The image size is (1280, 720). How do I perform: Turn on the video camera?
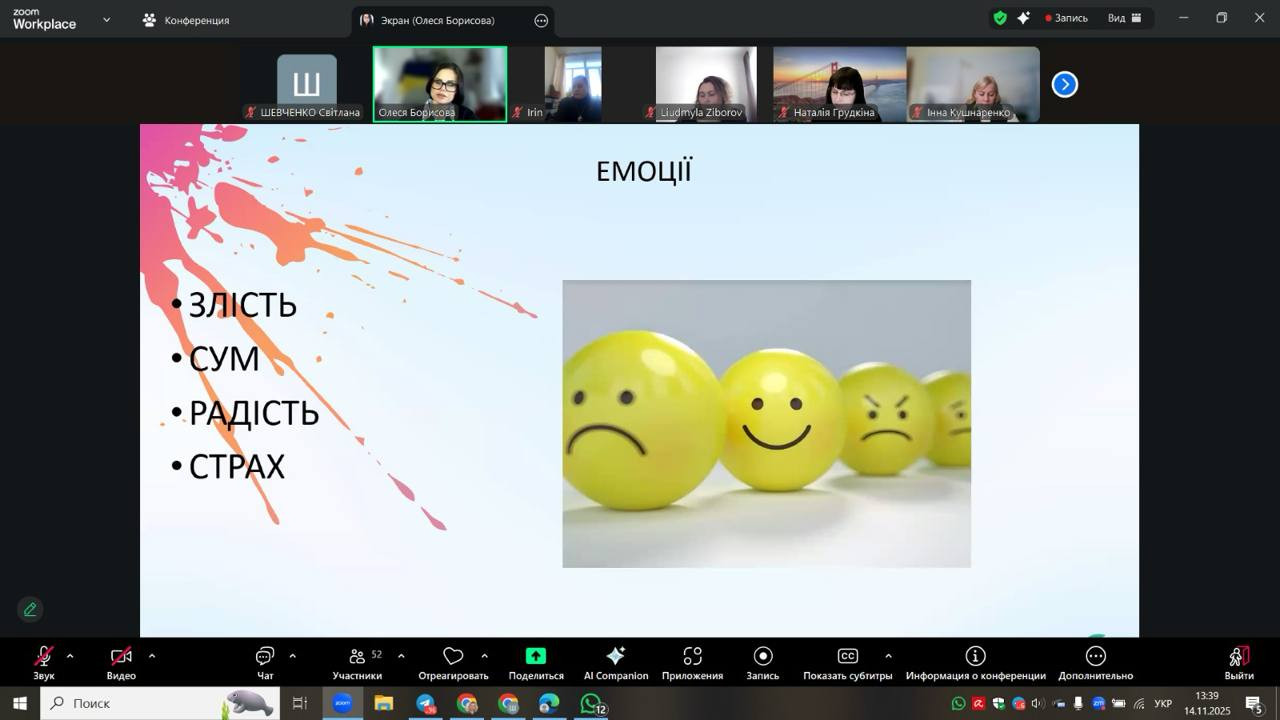[121, 657]
